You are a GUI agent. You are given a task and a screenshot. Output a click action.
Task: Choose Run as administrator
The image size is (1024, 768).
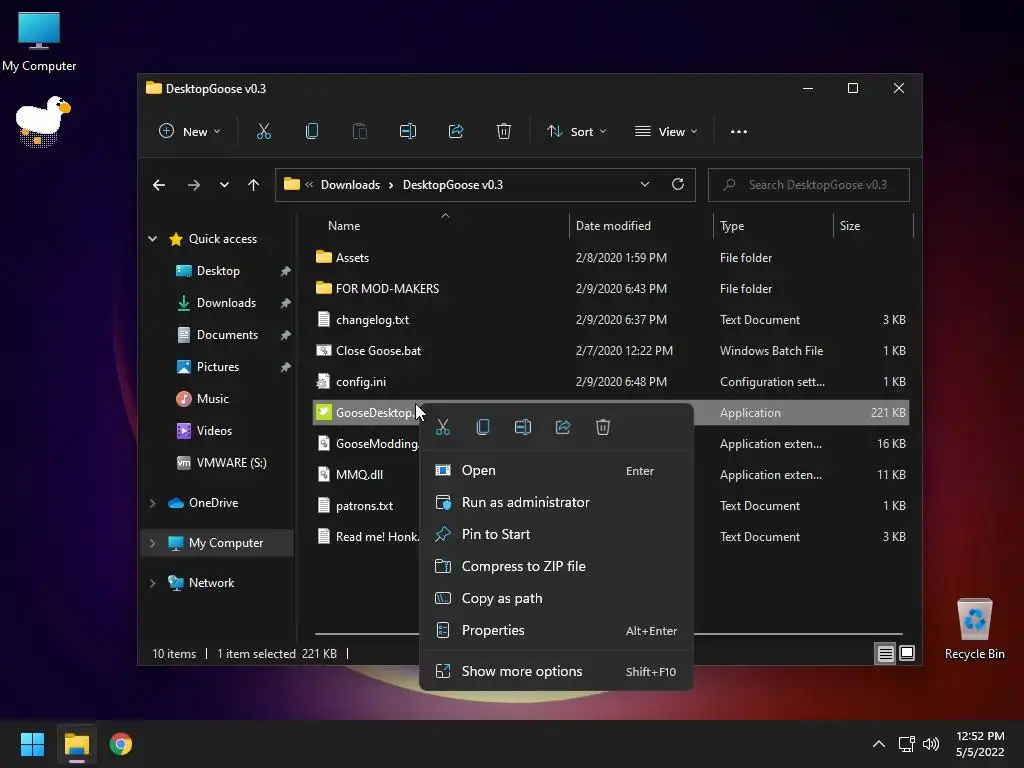[x=556, y=502]
